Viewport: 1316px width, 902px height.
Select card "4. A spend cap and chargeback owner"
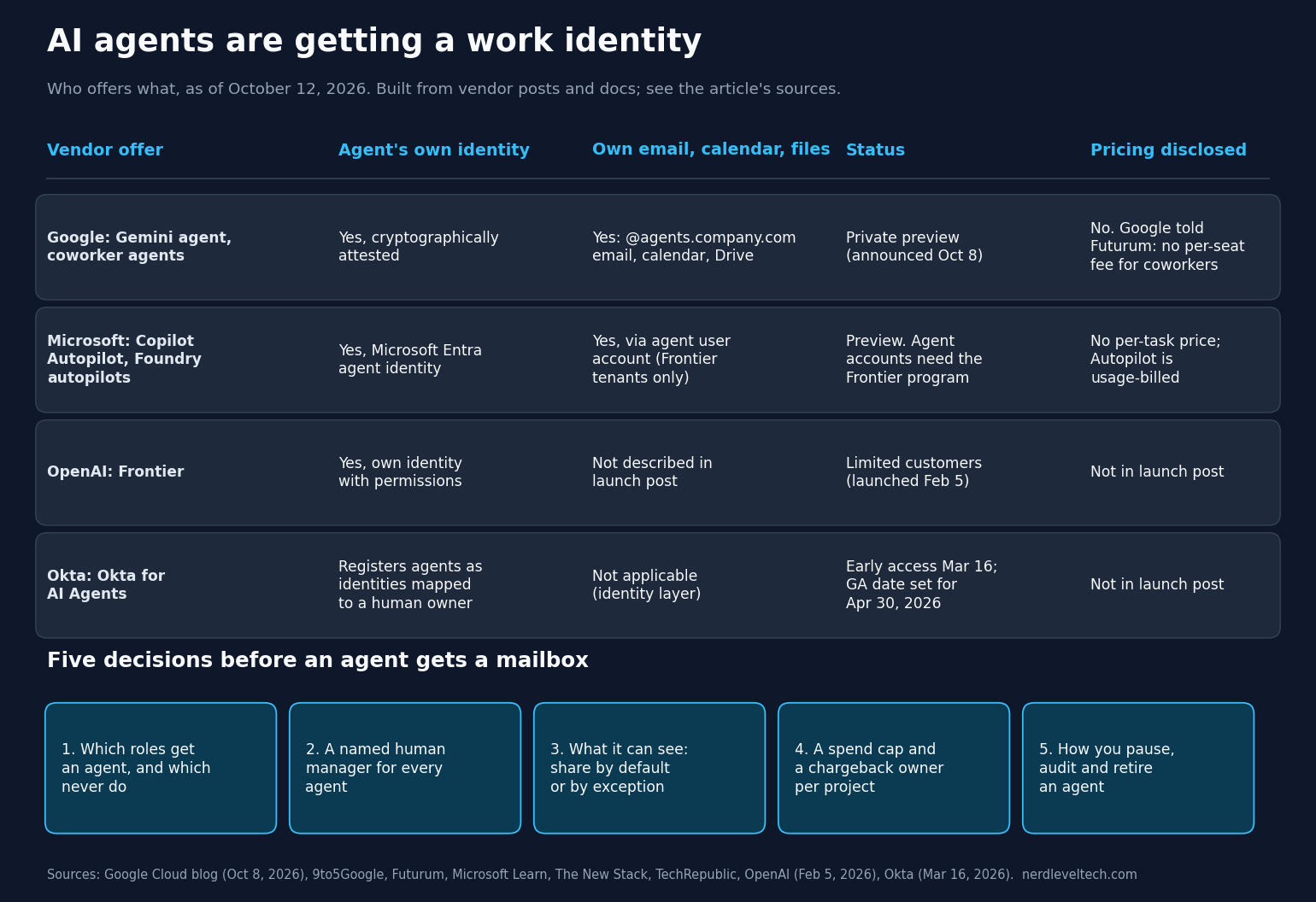(x=894, y=768)
